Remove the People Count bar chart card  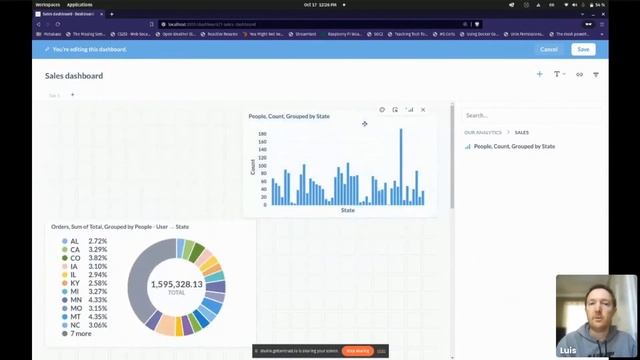pyautogui.click(x=423, y=110)
